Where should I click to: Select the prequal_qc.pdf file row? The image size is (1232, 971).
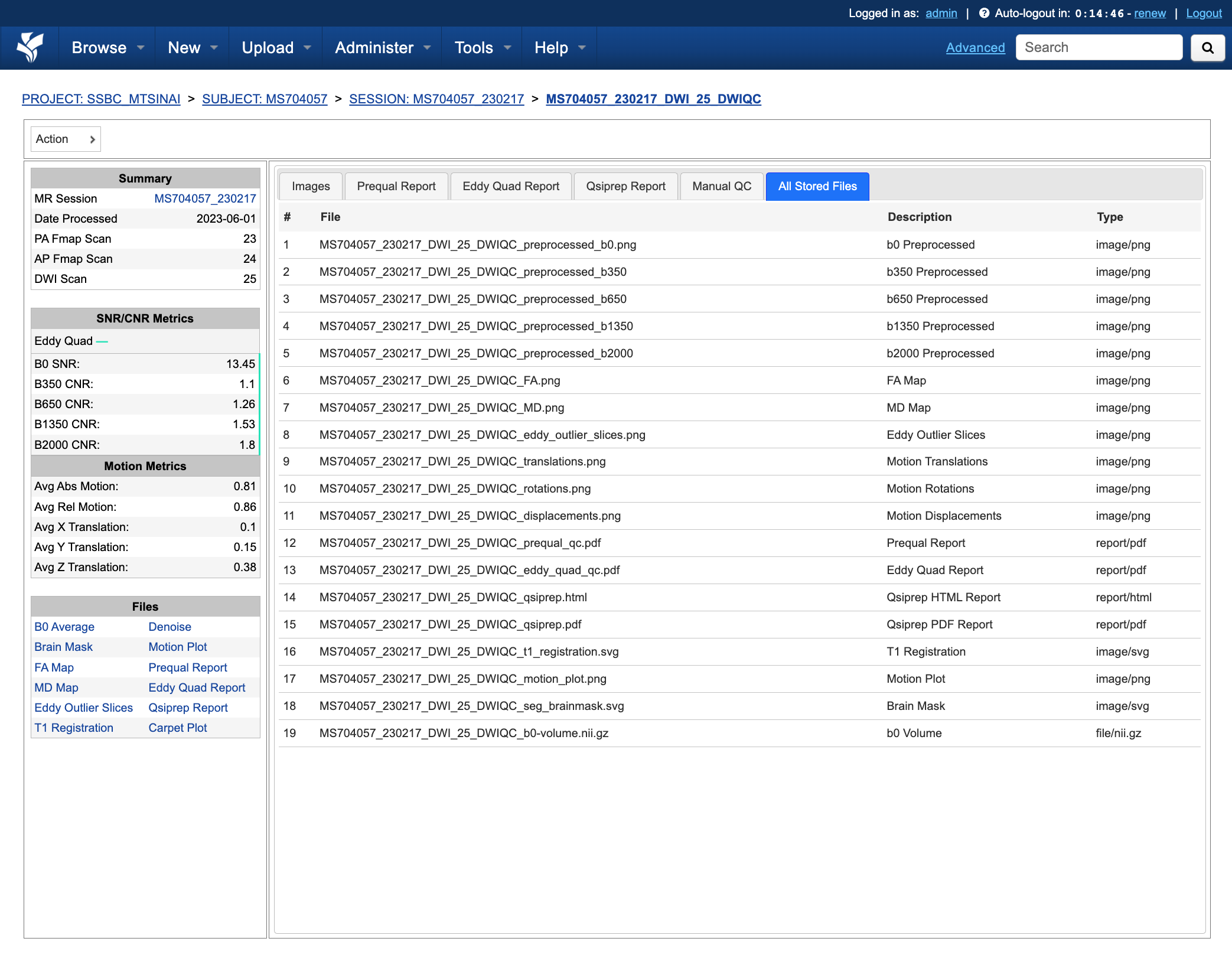coord(739,543)
